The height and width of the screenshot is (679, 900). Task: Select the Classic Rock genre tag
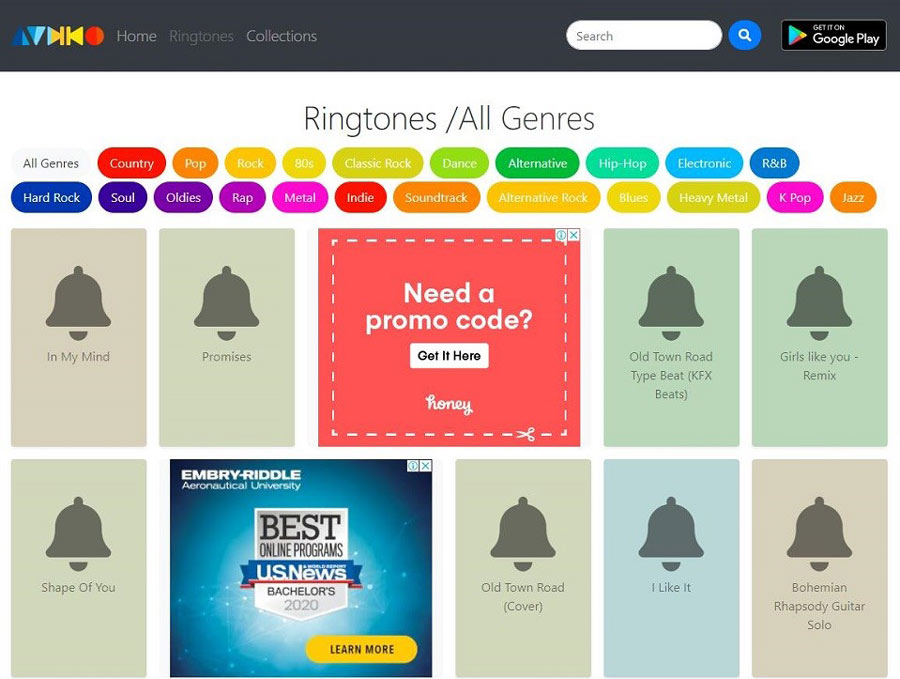pos(378,163)
